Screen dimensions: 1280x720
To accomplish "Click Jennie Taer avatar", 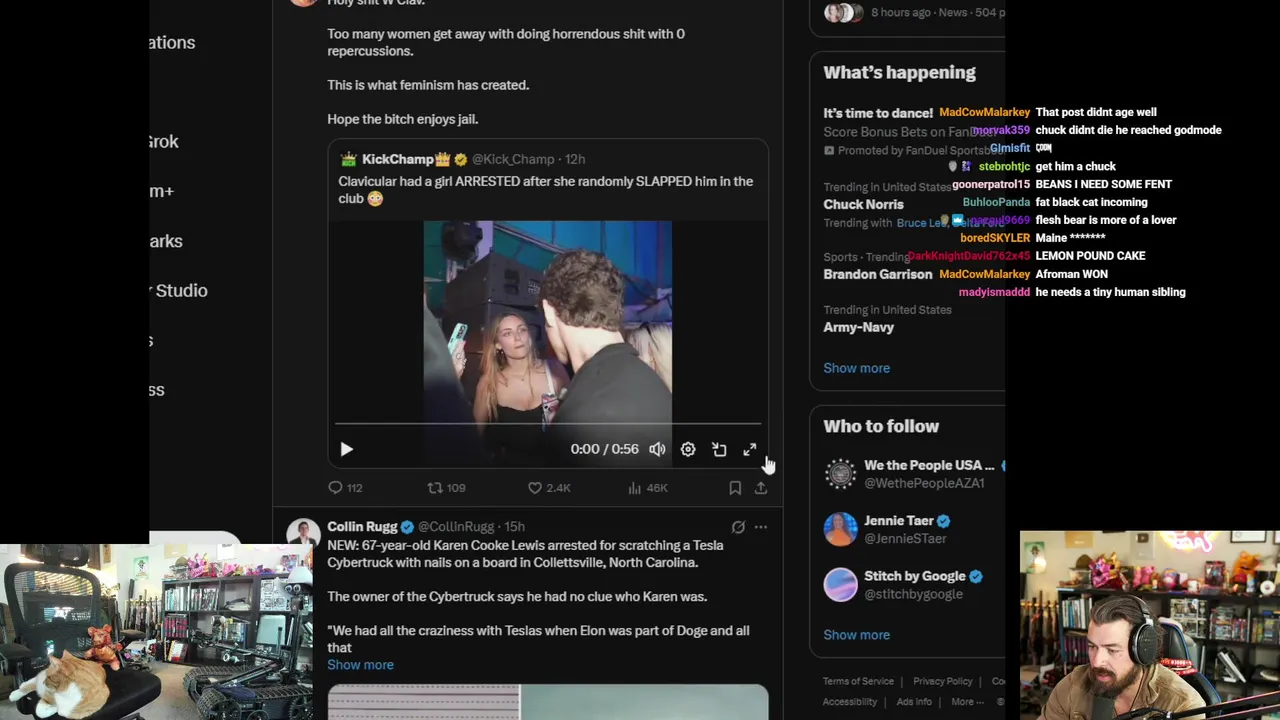I will coord(840,529).
